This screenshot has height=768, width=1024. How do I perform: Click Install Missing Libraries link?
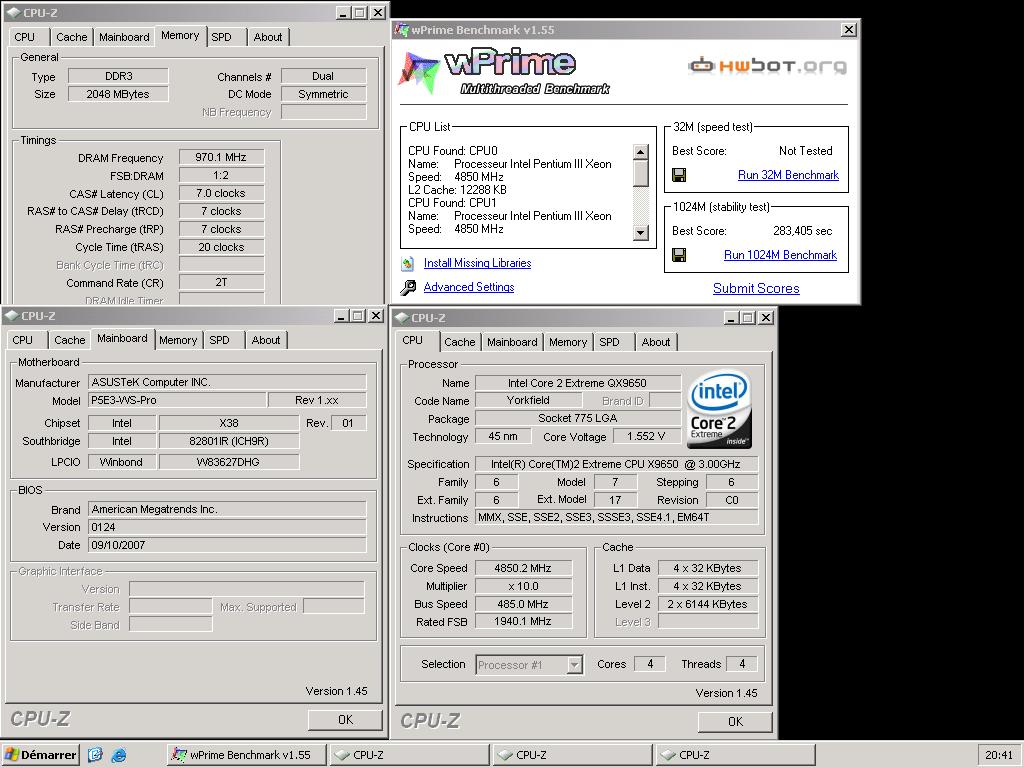(477, 263)
